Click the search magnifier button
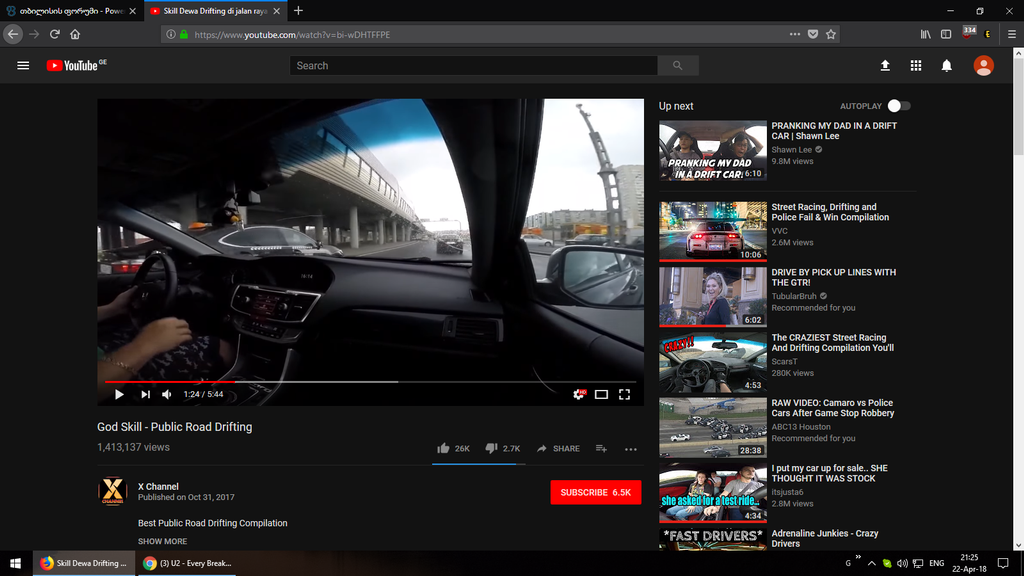The width and height of the screenshot is (1024, 576). point(678,65)
